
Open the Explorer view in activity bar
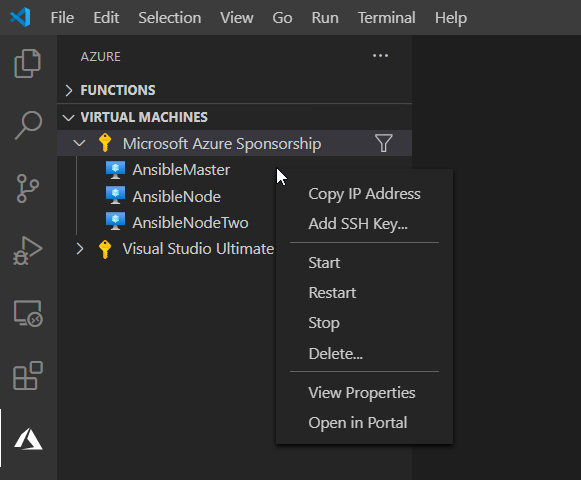click(x=28, y=63)
